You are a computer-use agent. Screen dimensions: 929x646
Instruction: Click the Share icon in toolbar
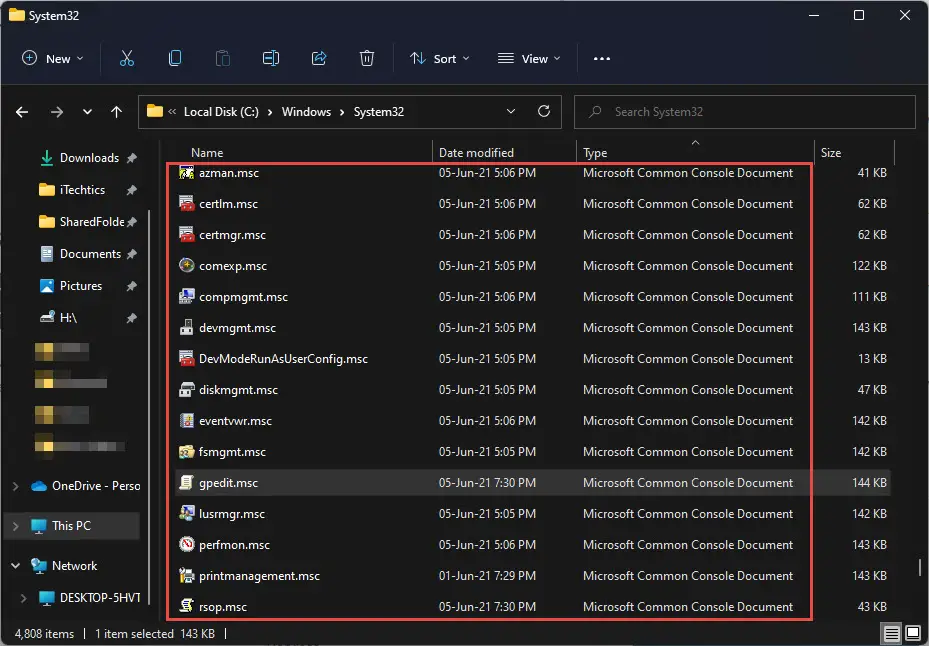pyautogui.click(x=319, y=58)
